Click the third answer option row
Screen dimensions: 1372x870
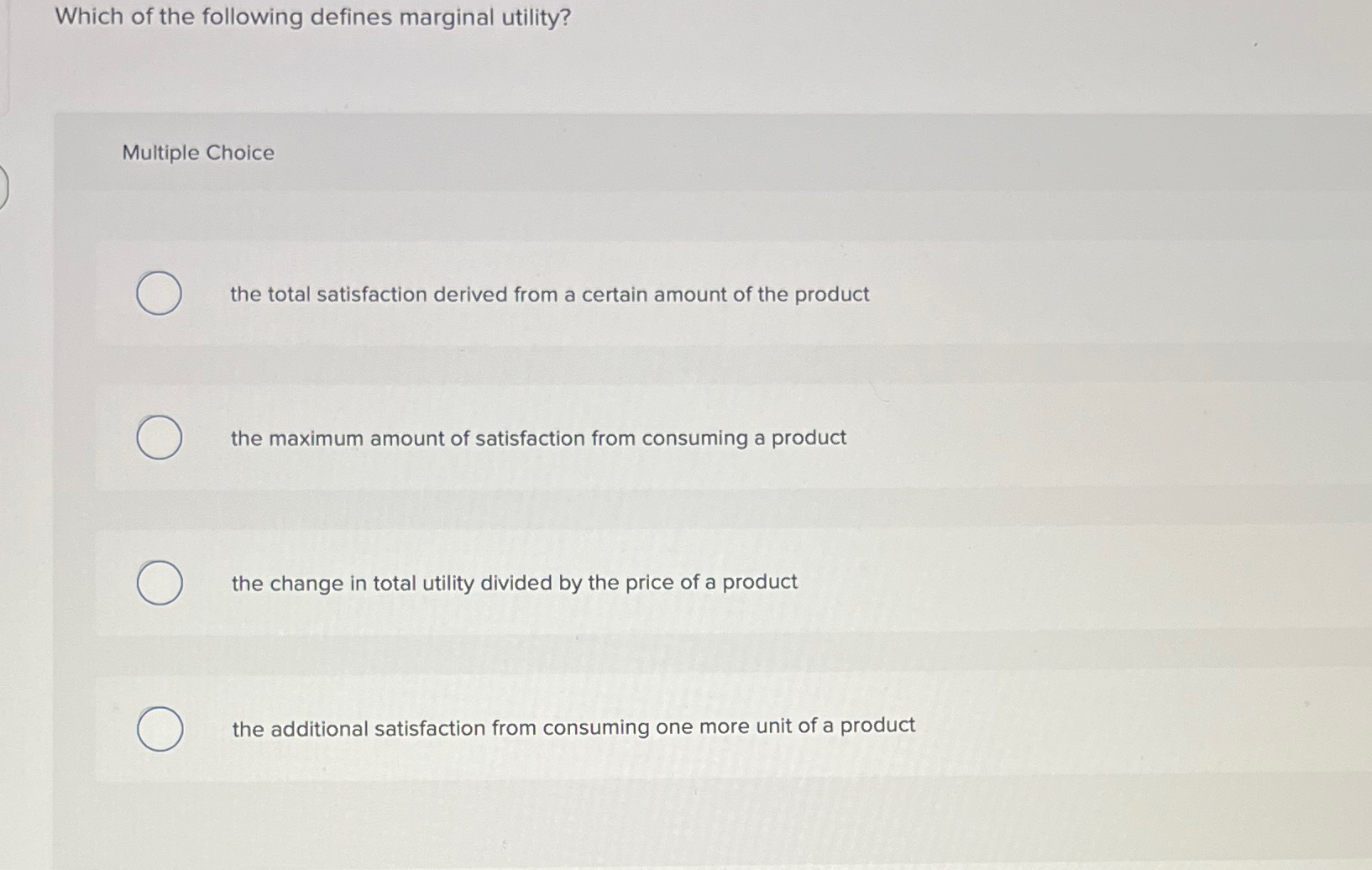[x=672, y=584]
